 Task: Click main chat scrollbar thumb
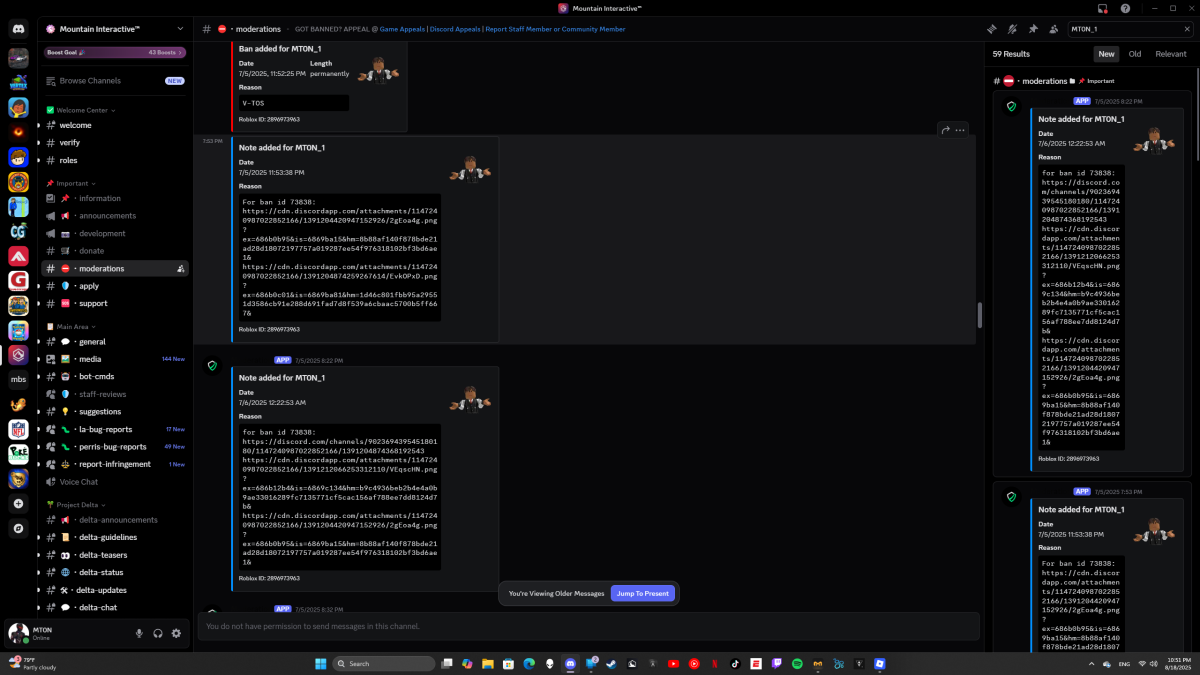point(980,315)
